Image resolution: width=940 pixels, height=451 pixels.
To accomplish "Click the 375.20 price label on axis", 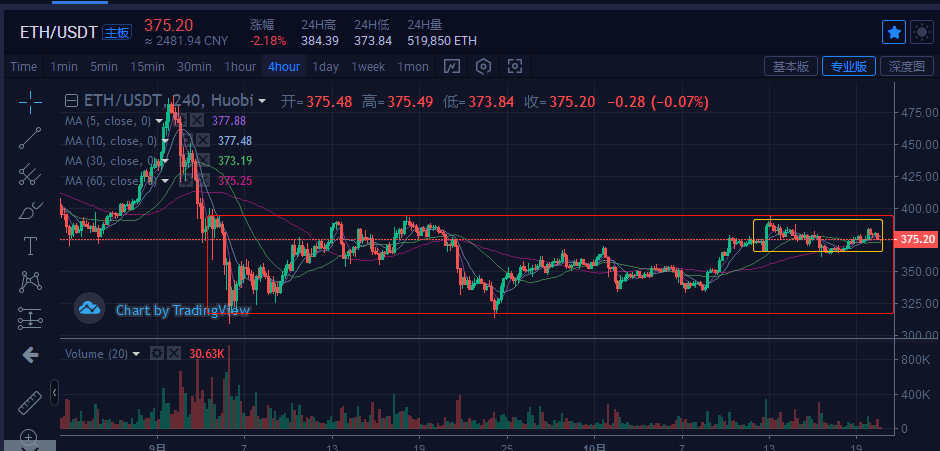I will (916, 239).
